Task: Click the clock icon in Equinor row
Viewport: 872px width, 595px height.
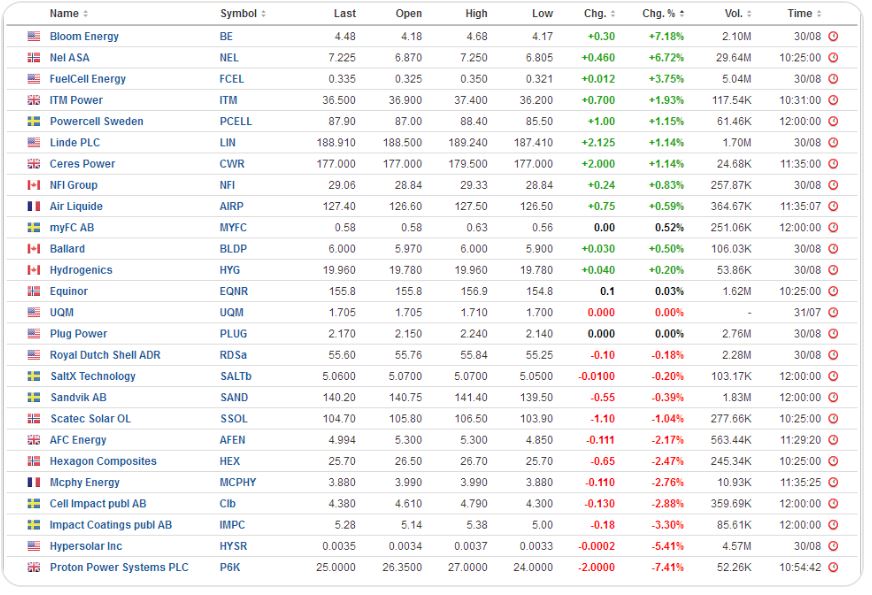Action: (x=833, y=292)
